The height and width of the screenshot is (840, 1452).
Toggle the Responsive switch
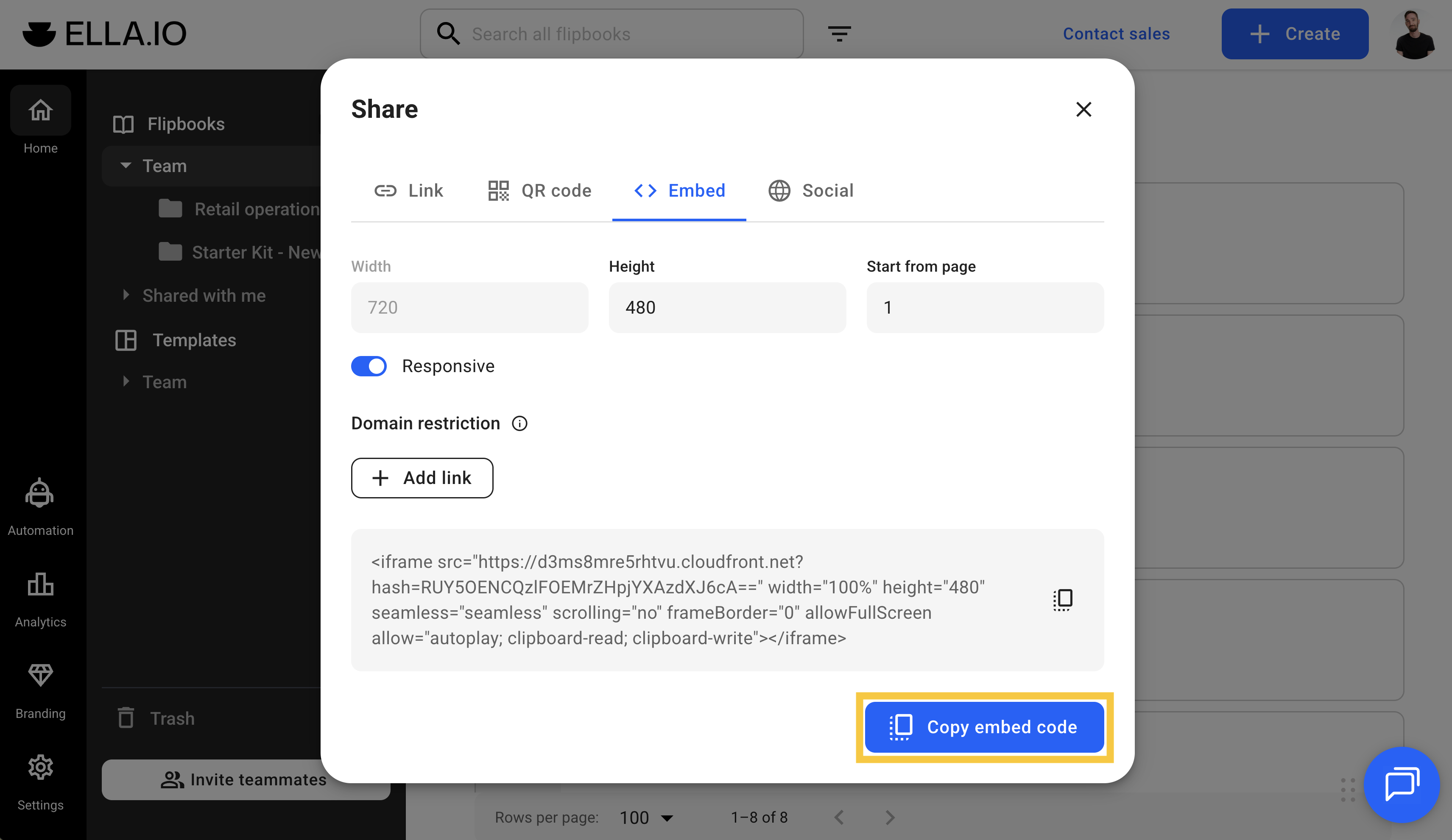point(369,366)
